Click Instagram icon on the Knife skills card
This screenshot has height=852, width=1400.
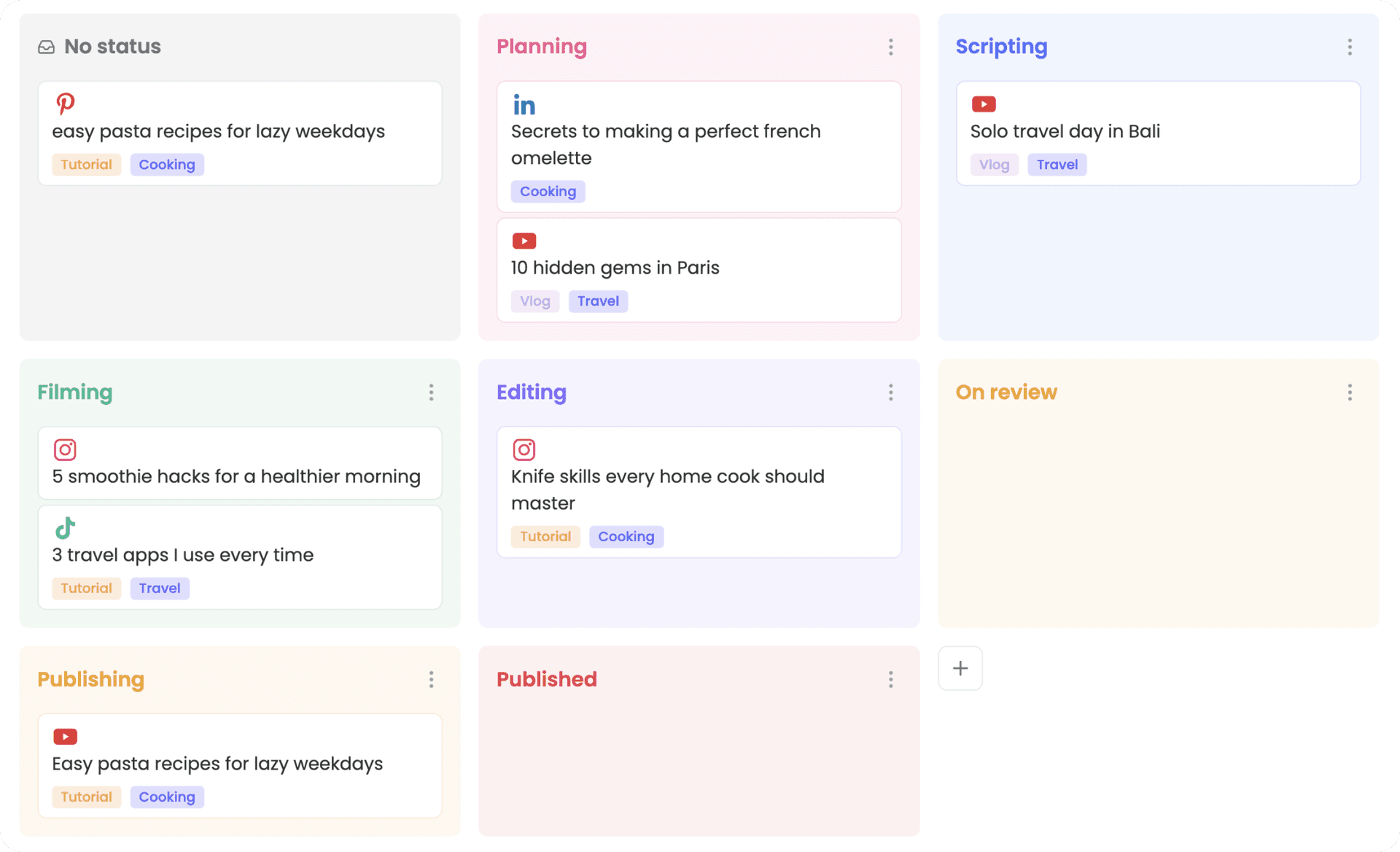point(524,449)
